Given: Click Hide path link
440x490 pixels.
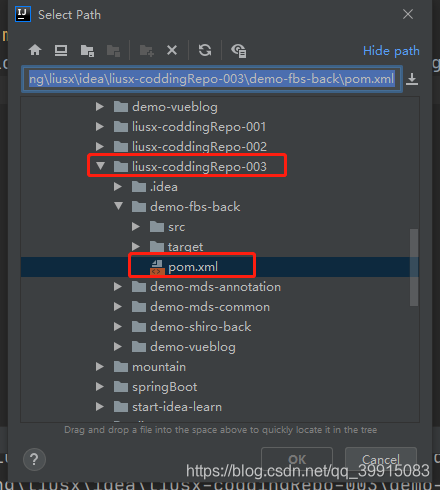Looking at the screenshot, I should click(391, 51).
